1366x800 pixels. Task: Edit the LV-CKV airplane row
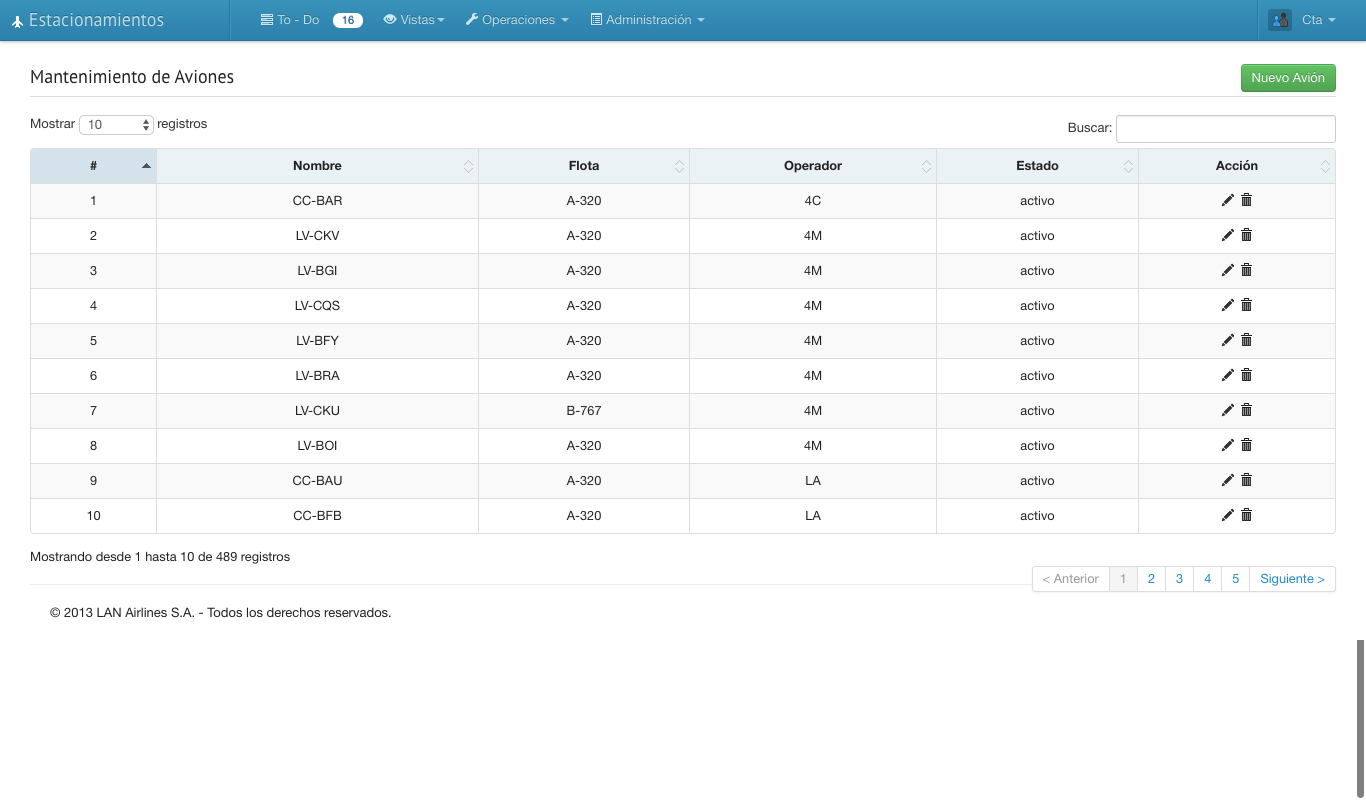click(1228, 235)
